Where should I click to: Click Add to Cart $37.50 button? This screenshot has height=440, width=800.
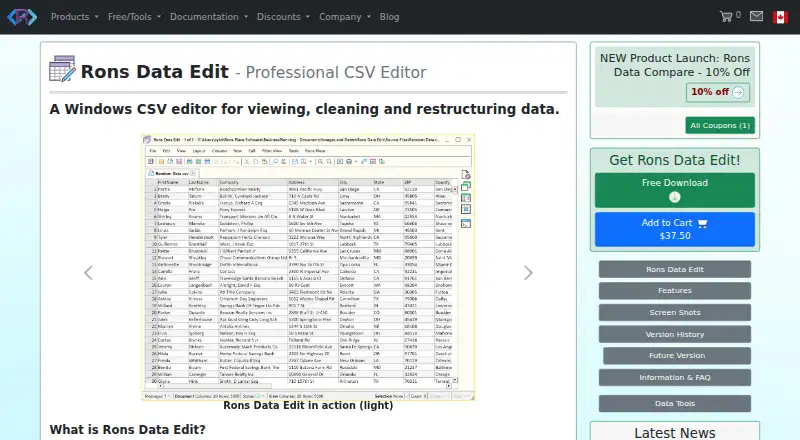674,229
